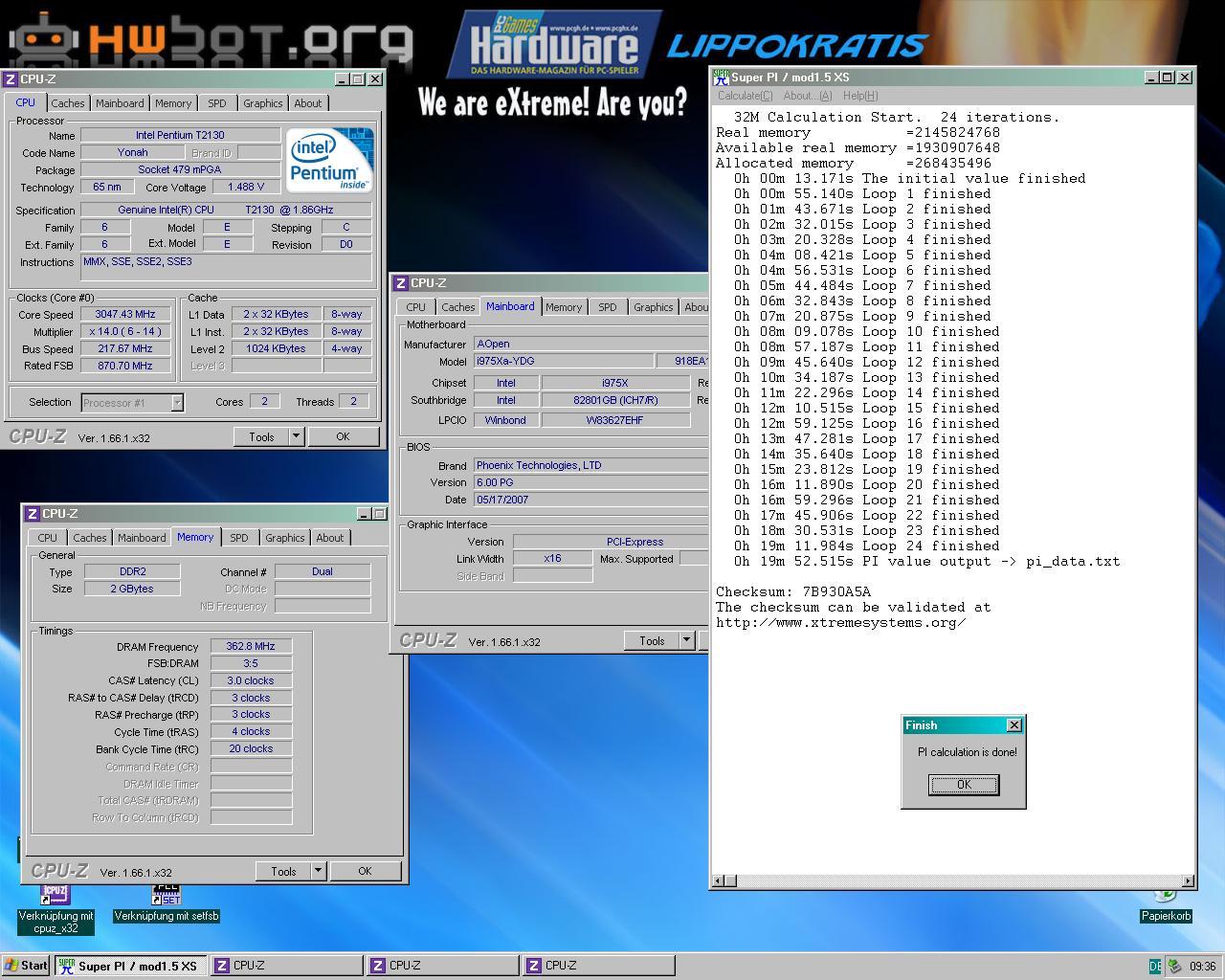Click the Level 2 cache 1024 KBytes value

pos(276,348)
